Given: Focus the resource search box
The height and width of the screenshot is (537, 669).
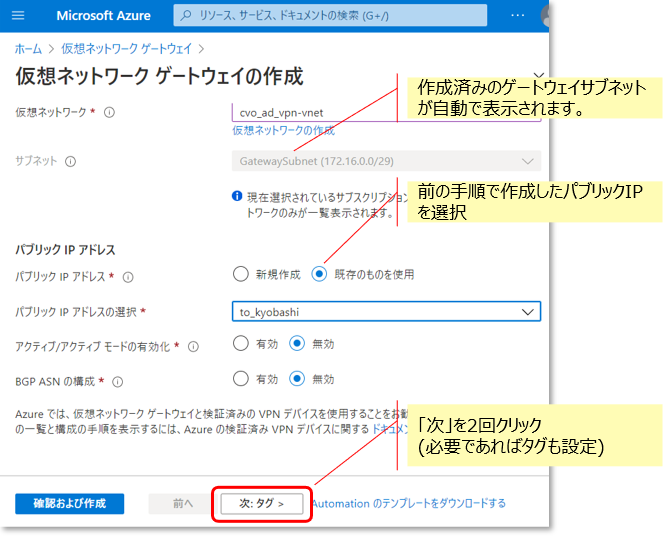Looking at the screenshot, I should click(330, 16).
